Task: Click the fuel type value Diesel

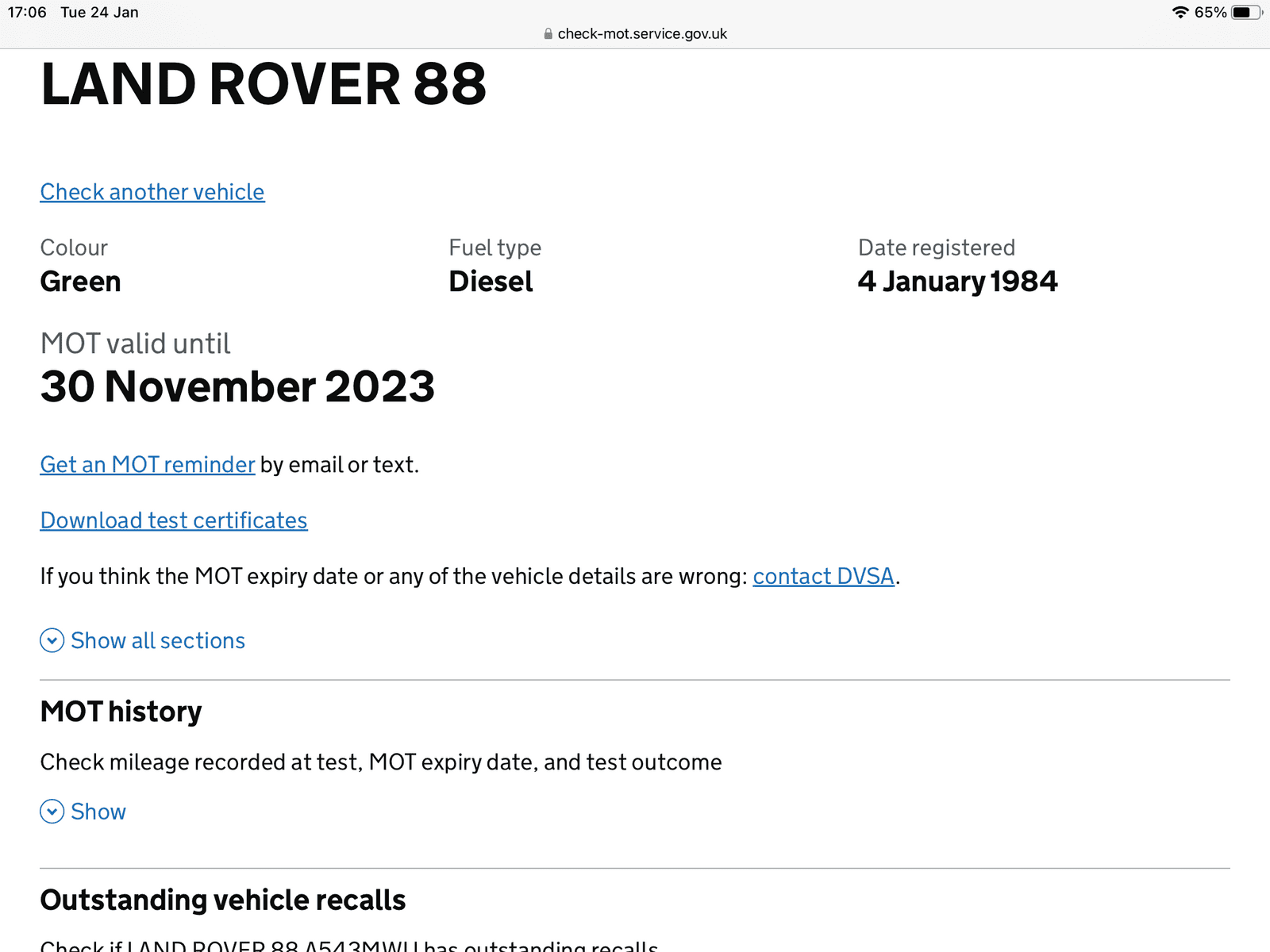Action: (491, 282)
